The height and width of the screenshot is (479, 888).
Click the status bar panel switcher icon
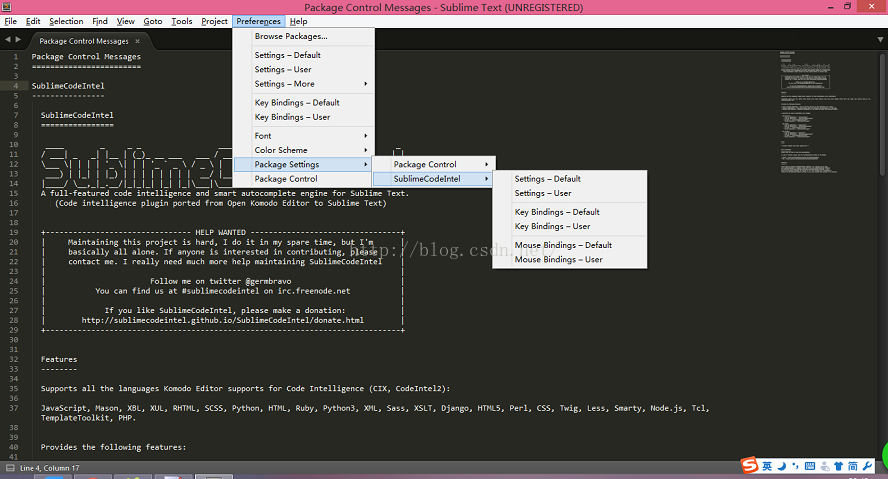tap(10, 468)
